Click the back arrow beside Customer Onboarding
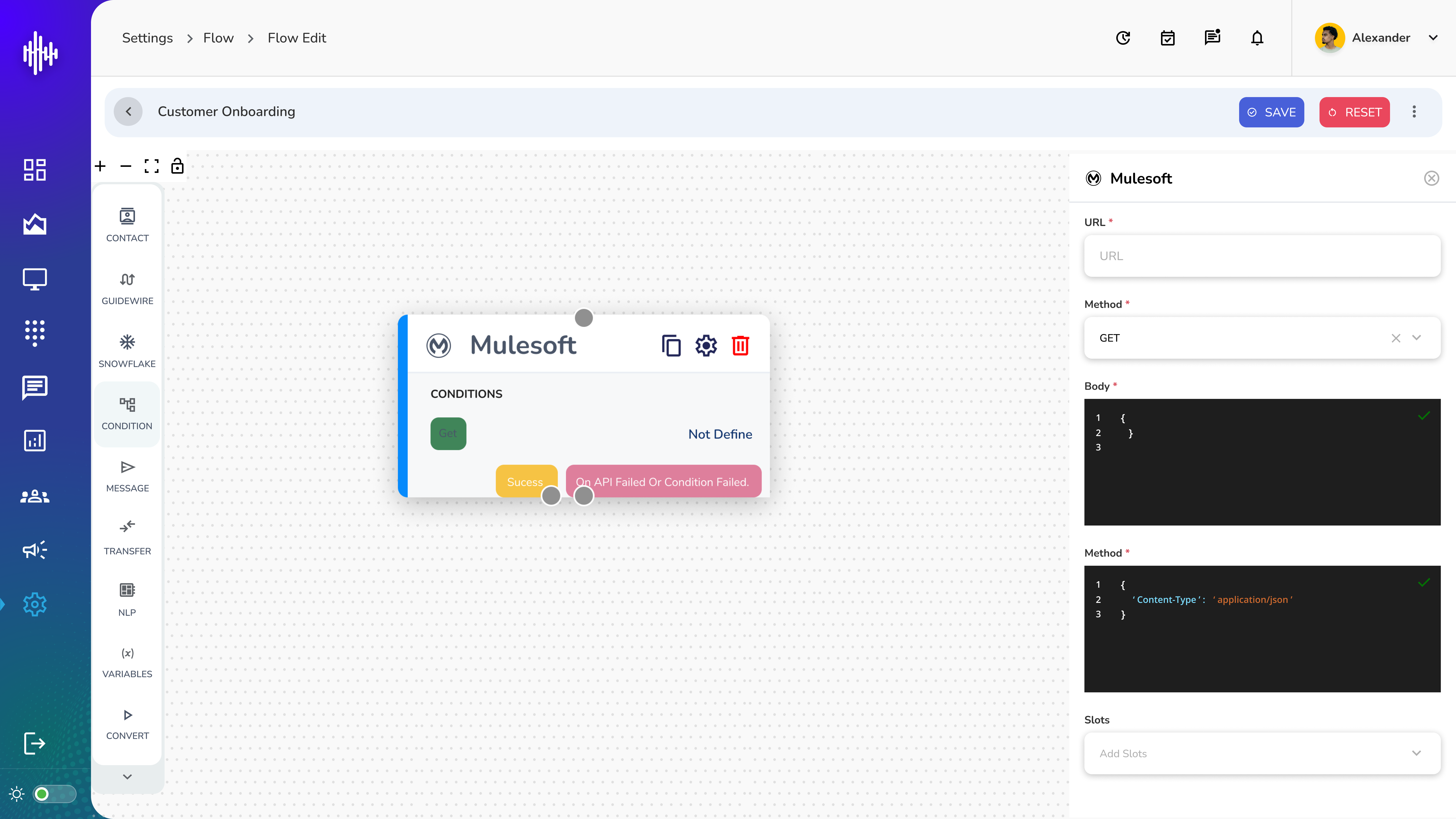 pyautogui.click(x=128, y=111)
